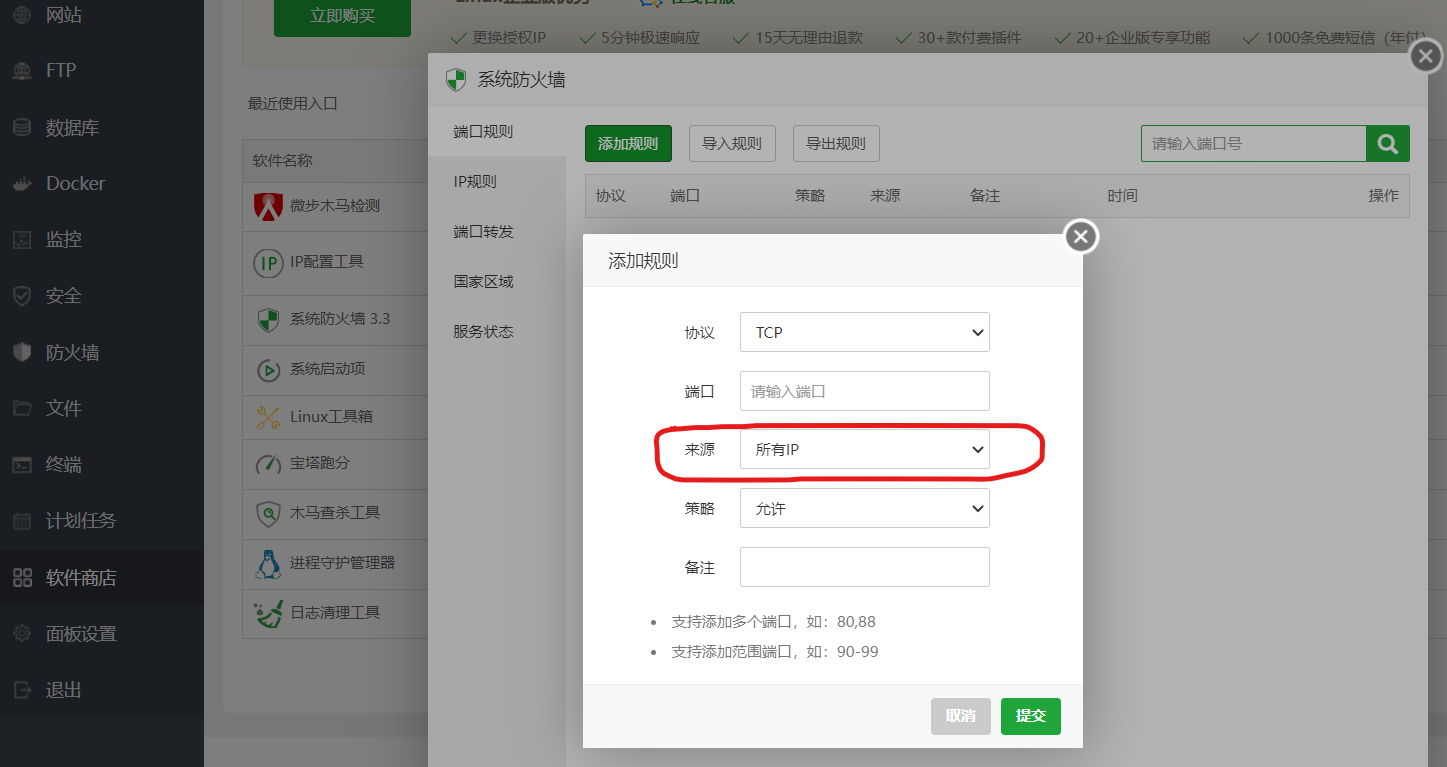Click the 宝塔跑分 gauge icon
This screenshot has height=767, width=1447.
coord(268,464)
